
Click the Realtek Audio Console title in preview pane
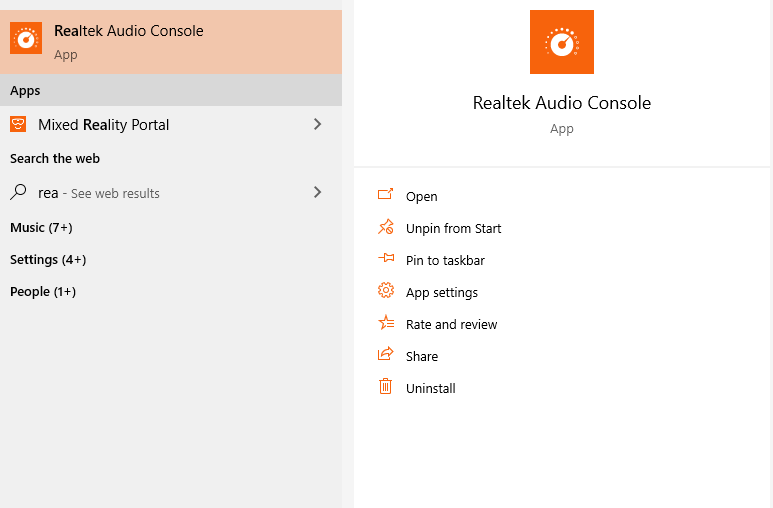[x=562, y=103]
